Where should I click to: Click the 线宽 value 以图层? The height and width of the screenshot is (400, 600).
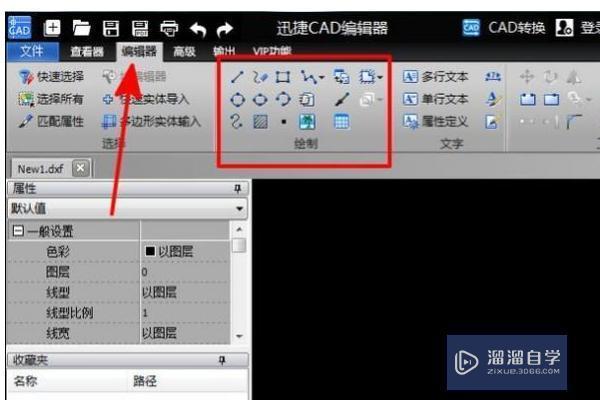pyautogui.click(x=159, y=333)
